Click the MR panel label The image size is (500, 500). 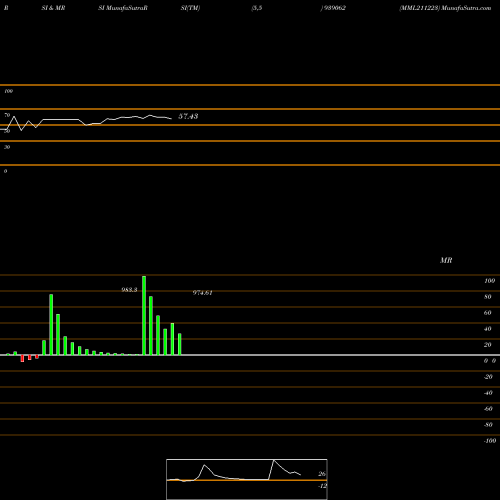pyautogui.click(x=446, y=260)
